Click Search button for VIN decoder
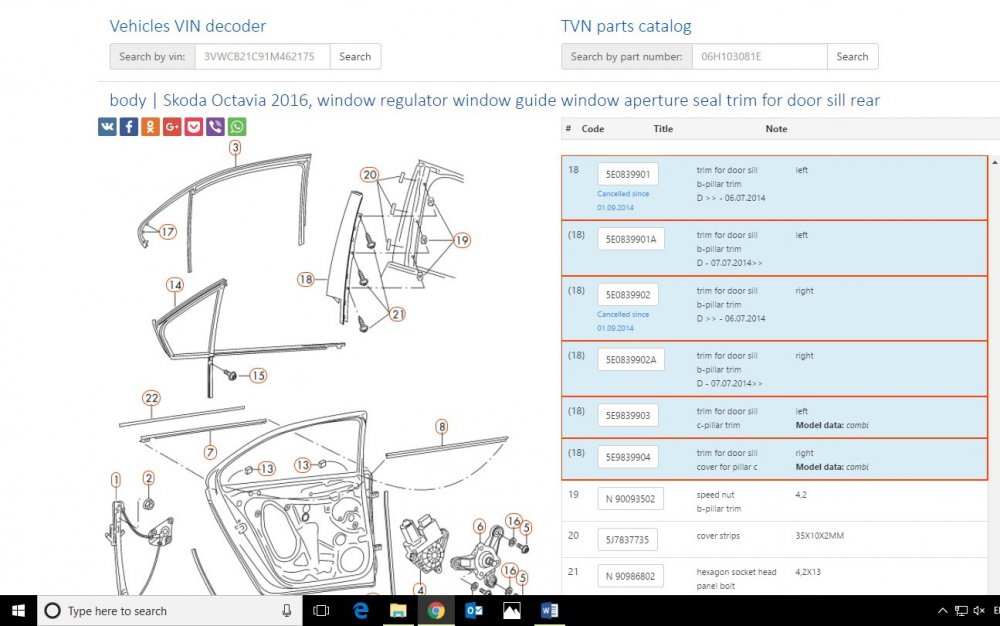 pos(355,56)
